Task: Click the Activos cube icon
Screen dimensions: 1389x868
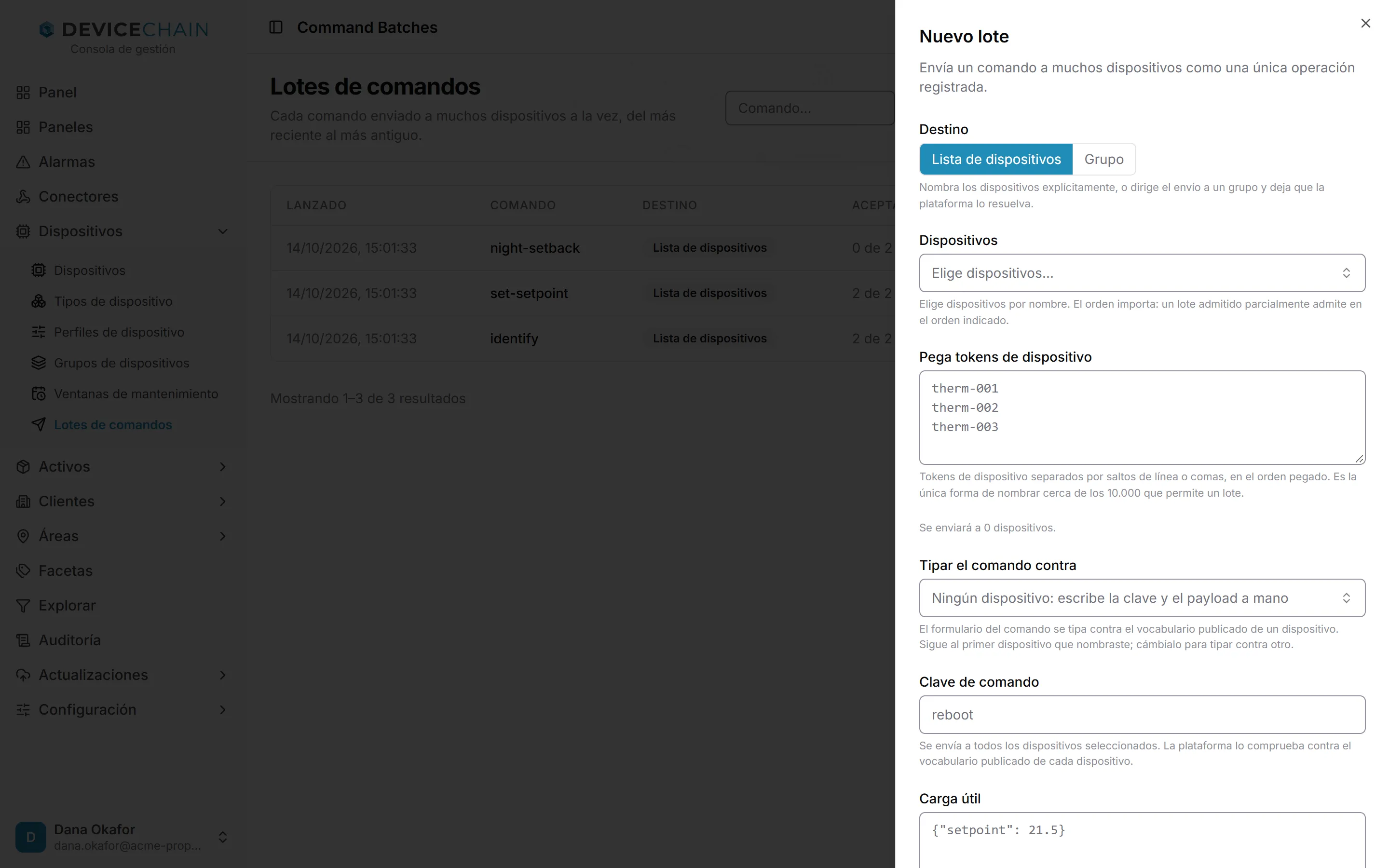Action: pyautogui.click(x=23, y=467)
